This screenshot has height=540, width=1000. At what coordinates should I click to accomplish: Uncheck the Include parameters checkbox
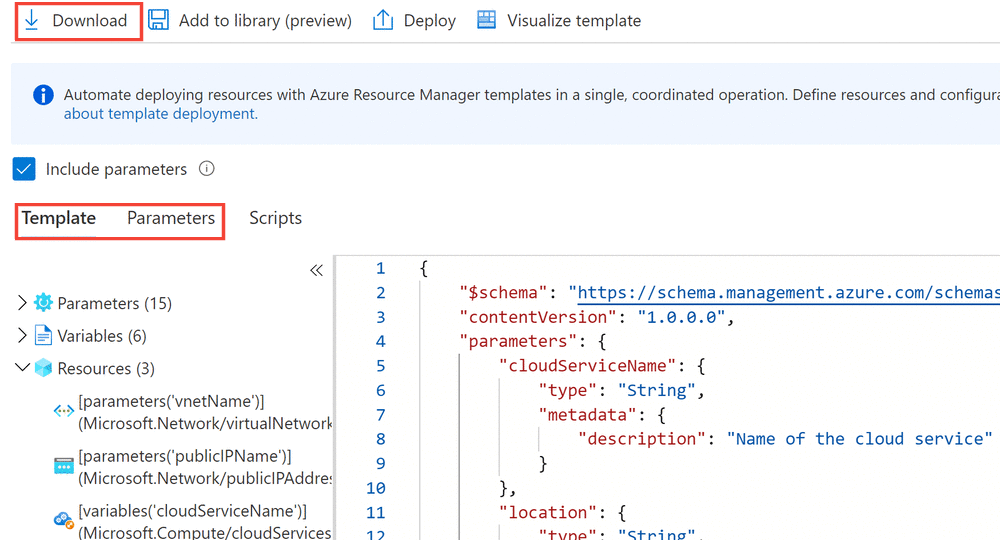click(25, 169)
